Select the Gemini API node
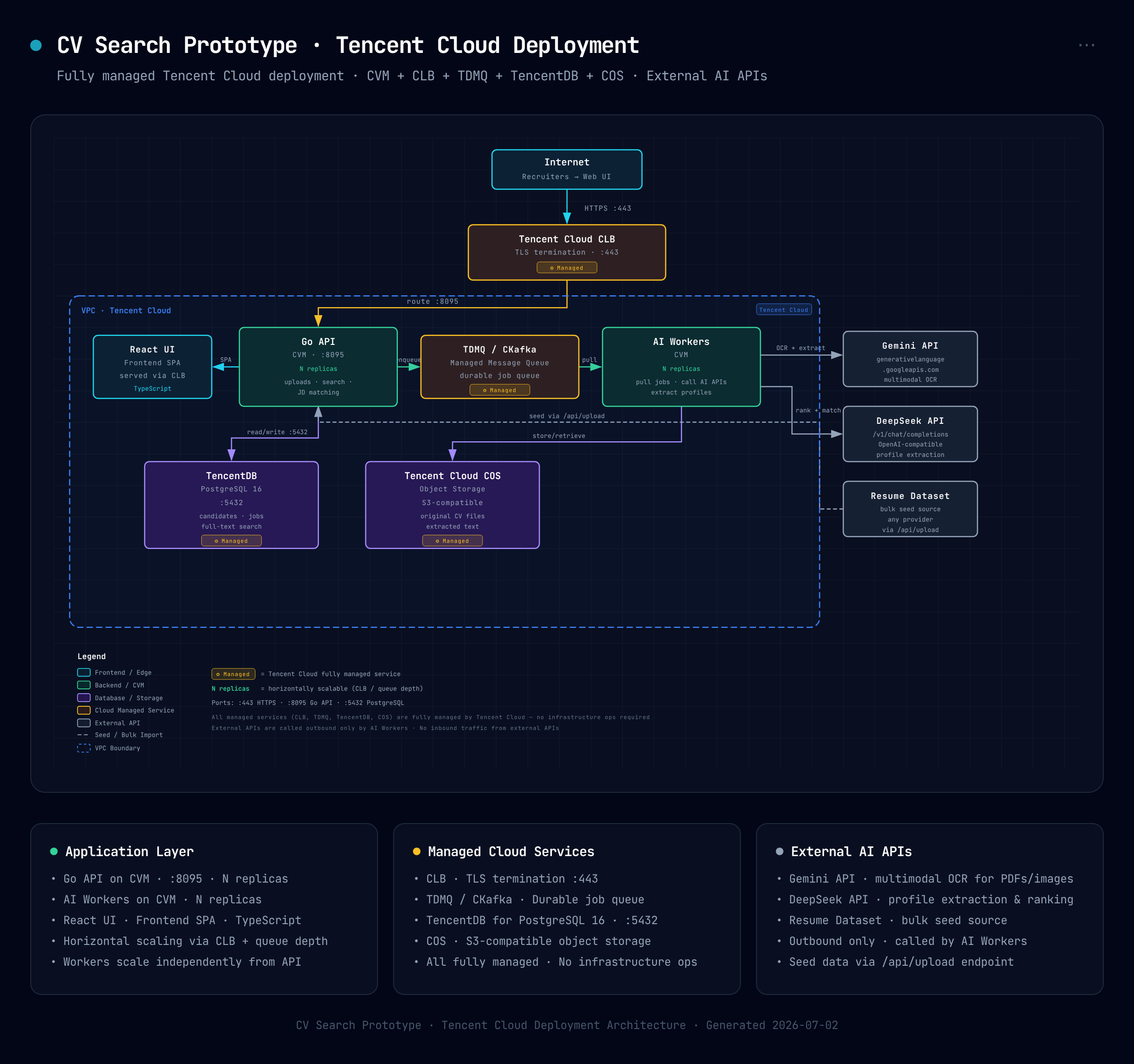This screenshot has width=1134, height=1064. point(910,359)
